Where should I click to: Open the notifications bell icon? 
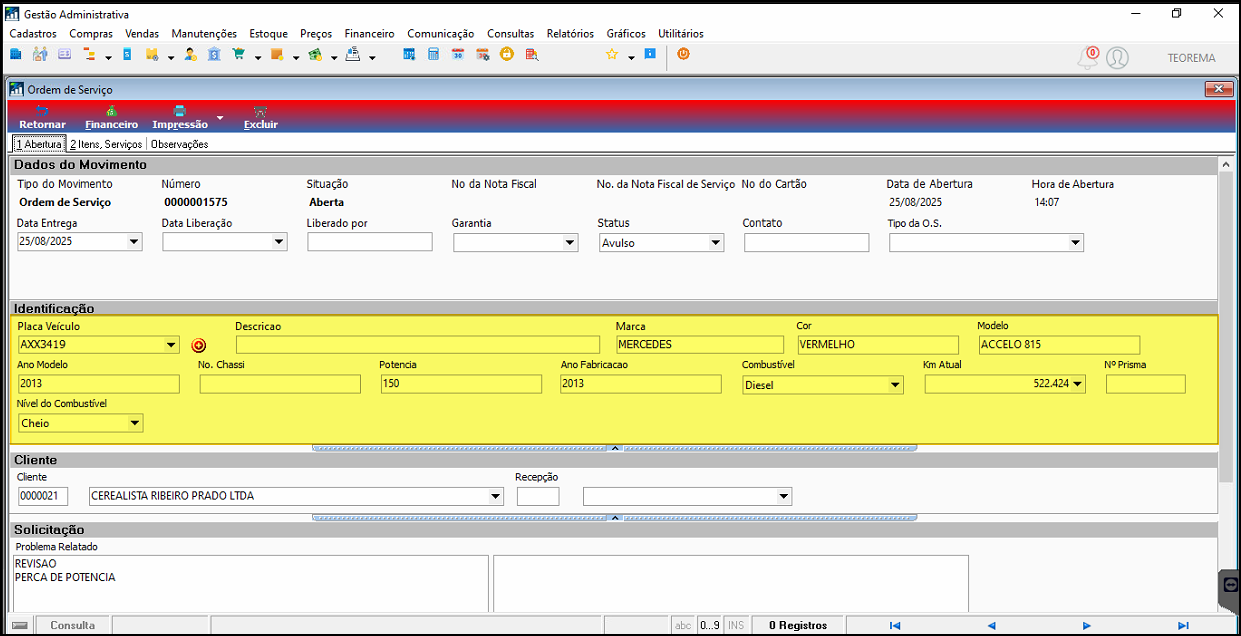coord(1087,58)
